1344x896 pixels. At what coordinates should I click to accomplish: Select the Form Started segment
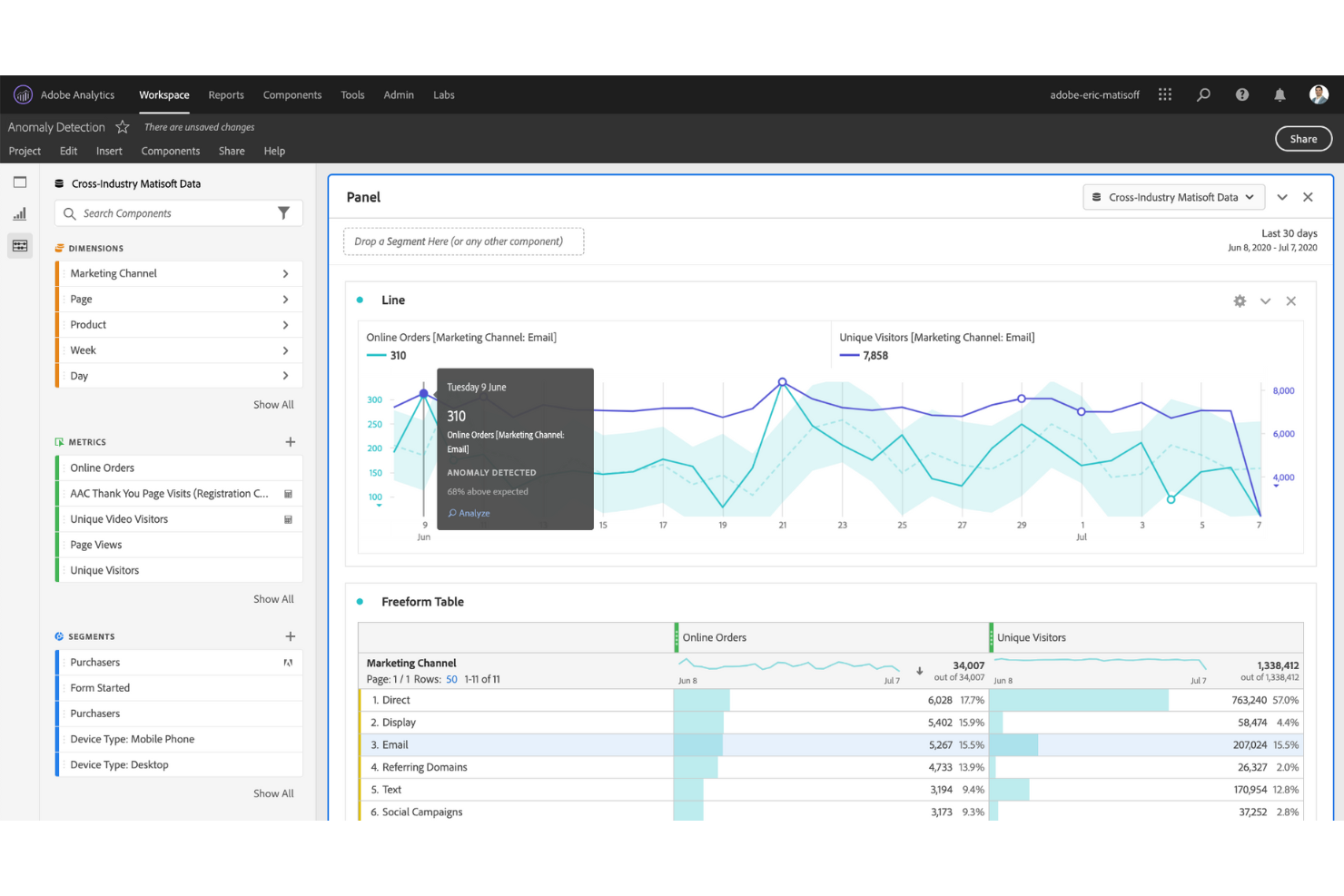pyautogui.click(x=179, y=688)
